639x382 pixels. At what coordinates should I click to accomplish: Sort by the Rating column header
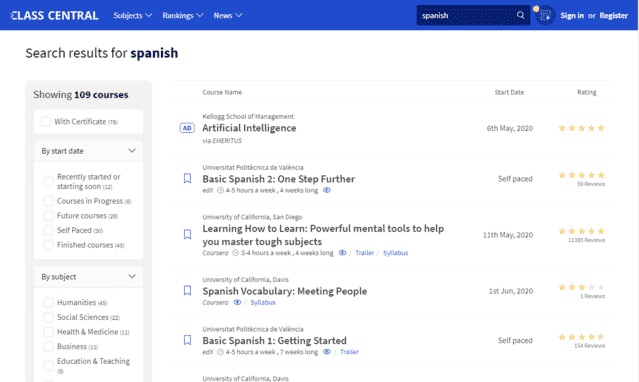point(586,92)
